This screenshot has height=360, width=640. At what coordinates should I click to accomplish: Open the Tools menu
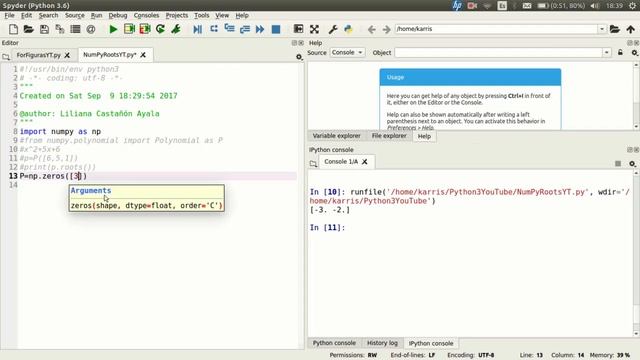(202, 15)
